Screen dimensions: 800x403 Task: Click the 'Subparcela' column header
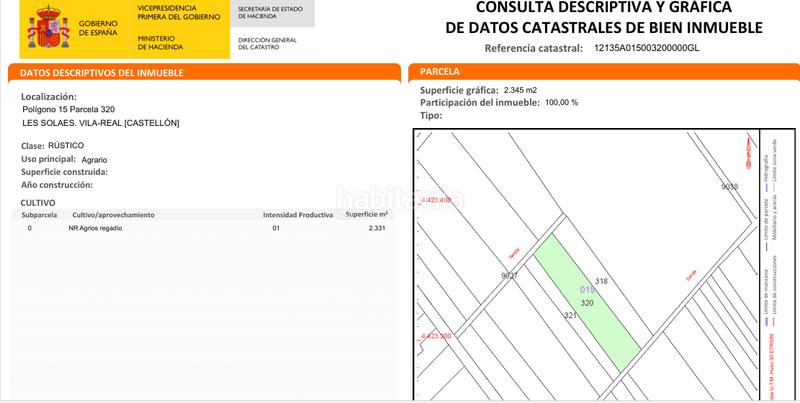(x=39, y=215)
